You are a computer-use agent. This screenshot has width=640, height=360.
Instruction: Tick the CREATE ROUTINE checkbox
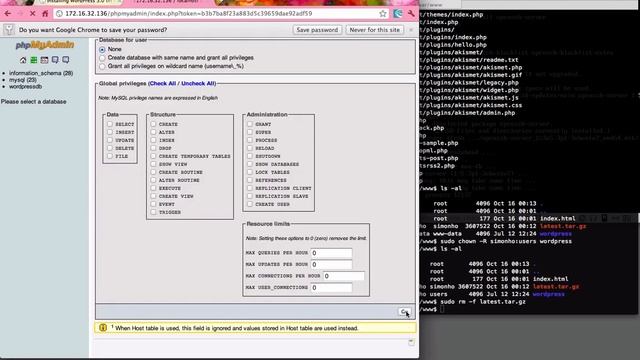click(x=153, y=172)
